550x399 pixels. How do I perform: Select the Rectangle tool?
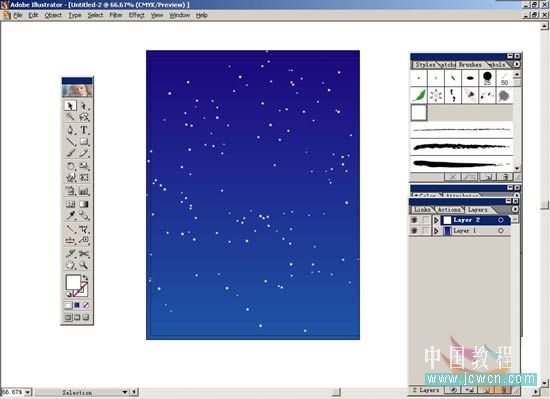click(x=83, y=142)
